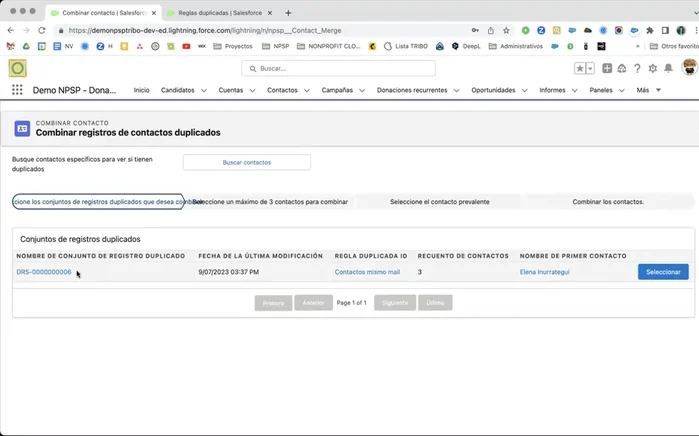Open the Informes tab

tap(552, 90)
